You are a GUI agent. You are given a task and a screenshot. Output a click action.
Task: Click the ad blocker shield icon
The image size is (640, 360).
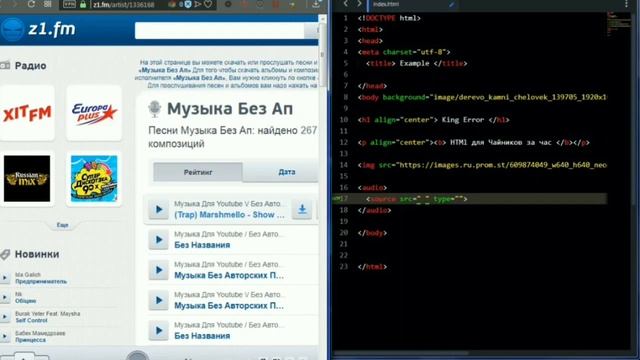188,4
